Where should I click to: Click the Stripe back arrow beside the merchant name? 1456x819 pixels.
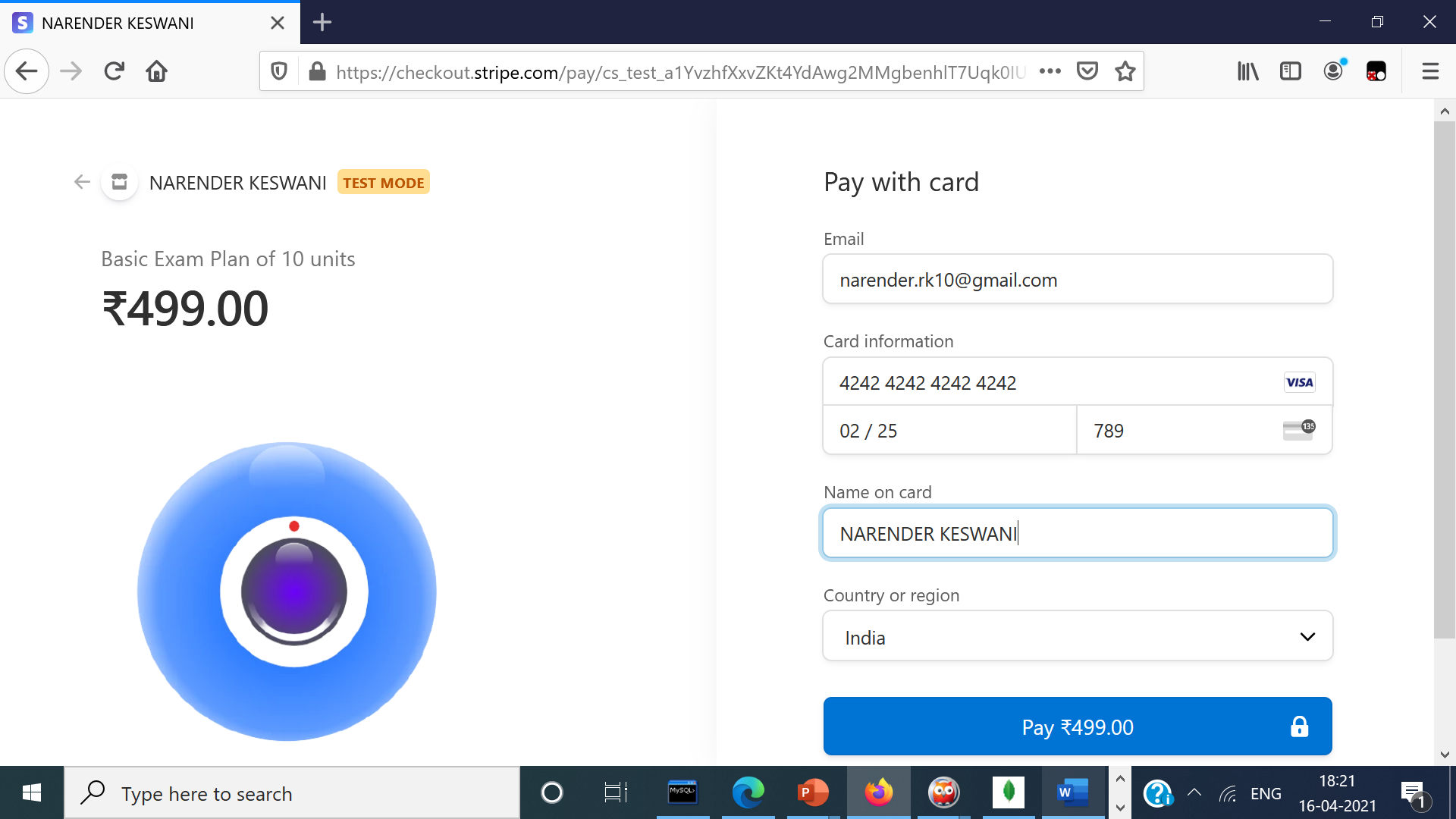(x=82, y=182)
